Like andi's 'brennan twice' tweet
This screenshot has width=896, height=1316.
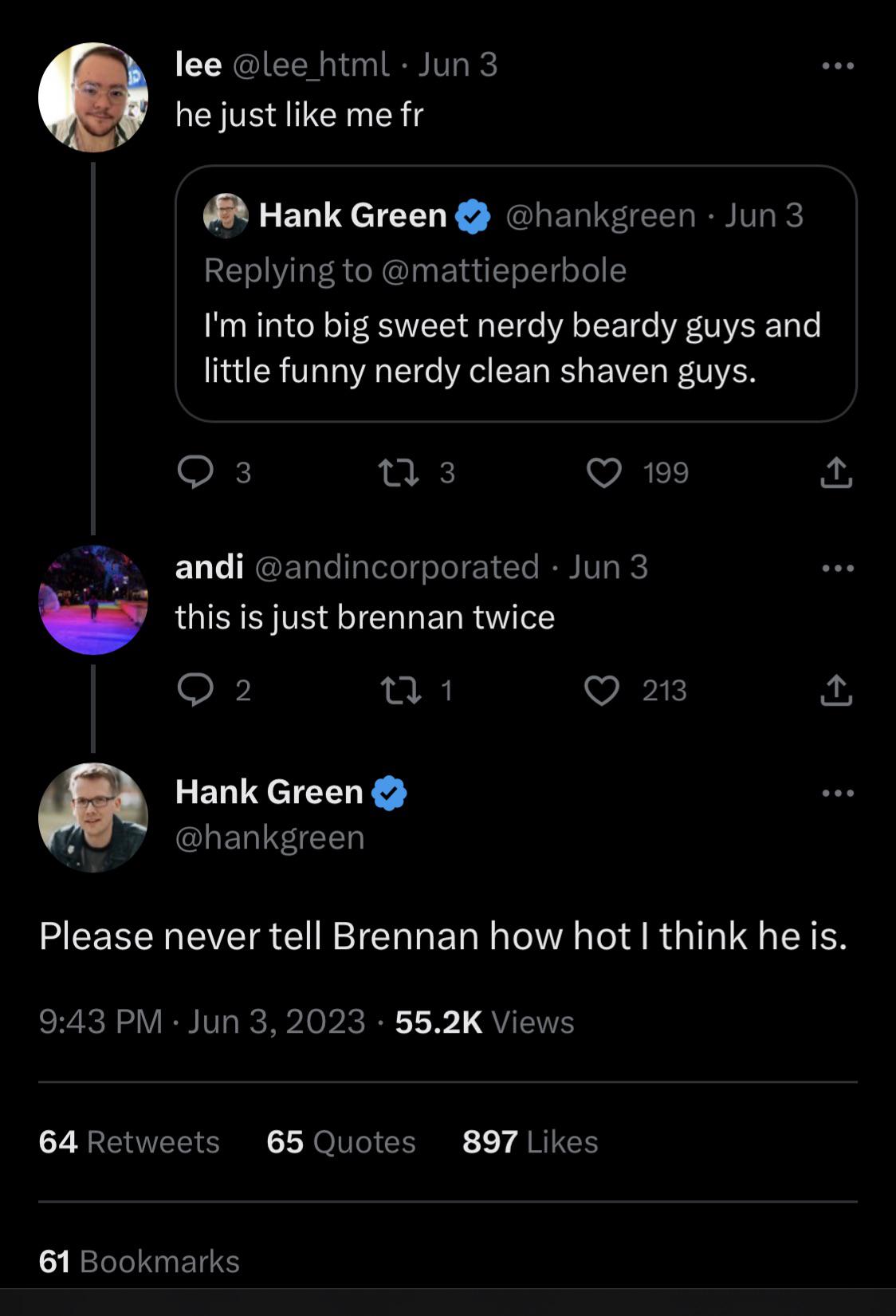pyautogui.click(x=602, y=690)
